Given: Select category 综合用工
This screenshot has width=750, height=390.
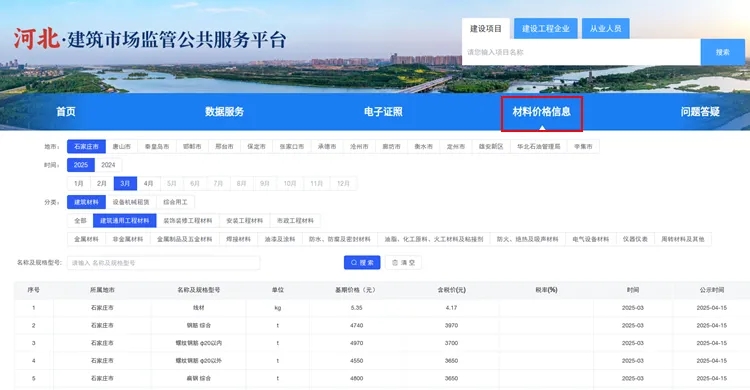Looking at the screenshot, I should click(x=176, y=202).
